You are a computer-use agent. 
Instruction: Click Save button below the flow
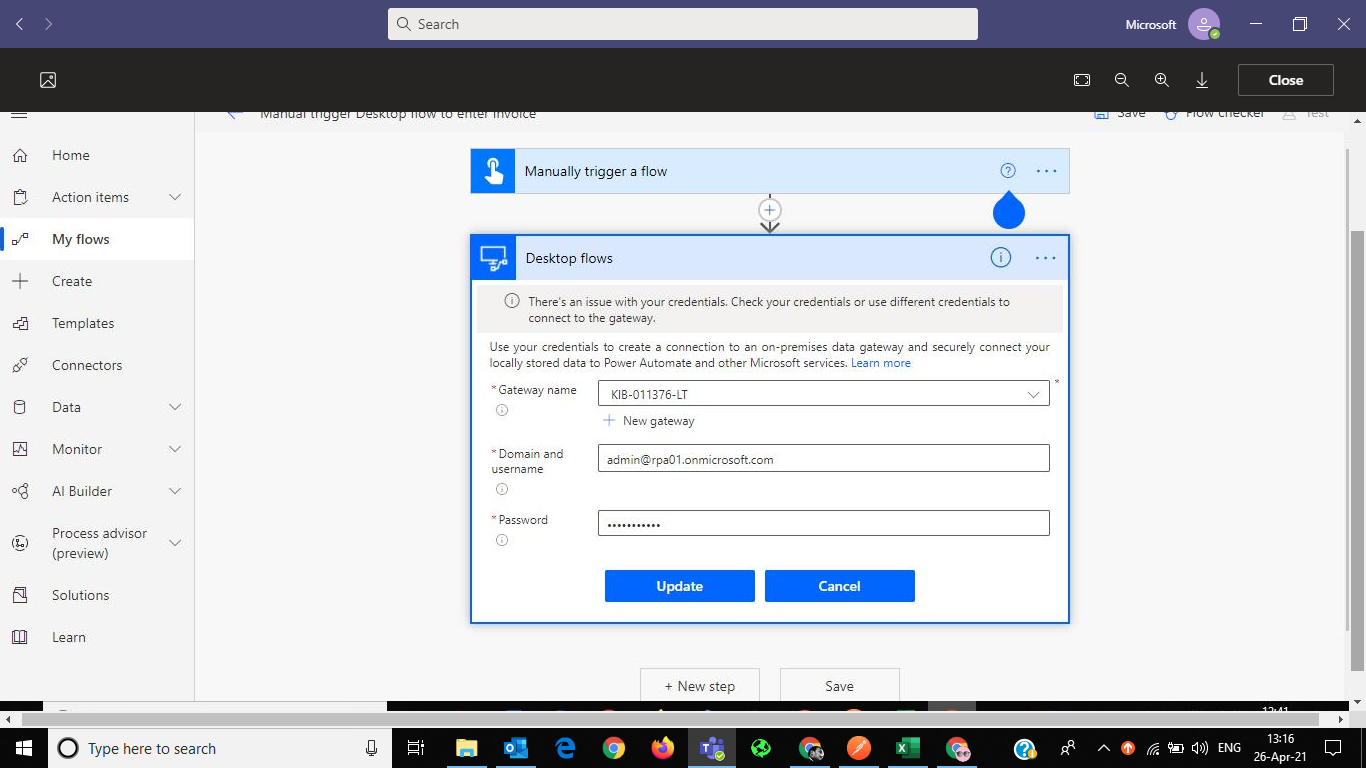point(840,685)
